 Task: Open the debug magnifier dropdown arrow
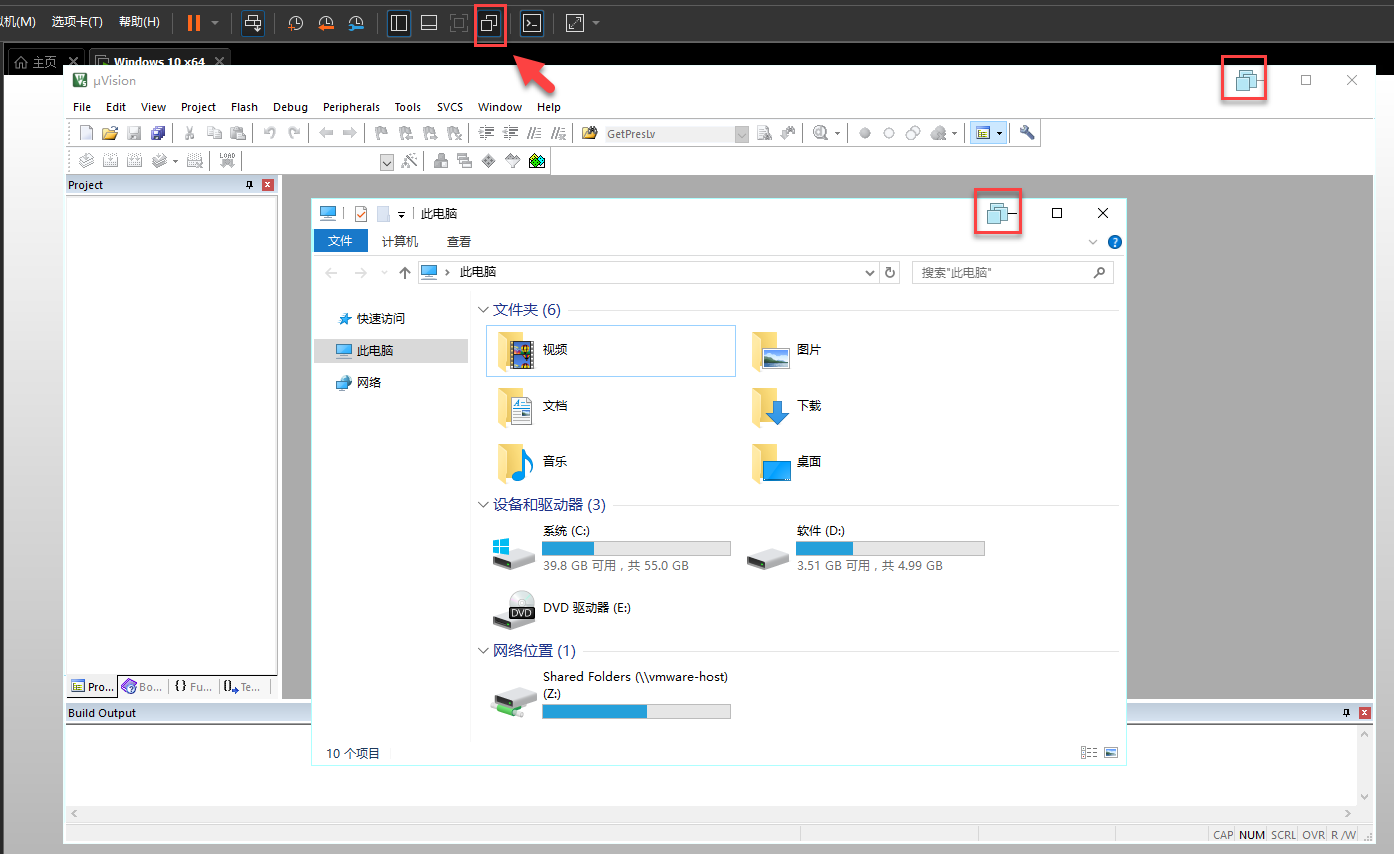[836, 133]
